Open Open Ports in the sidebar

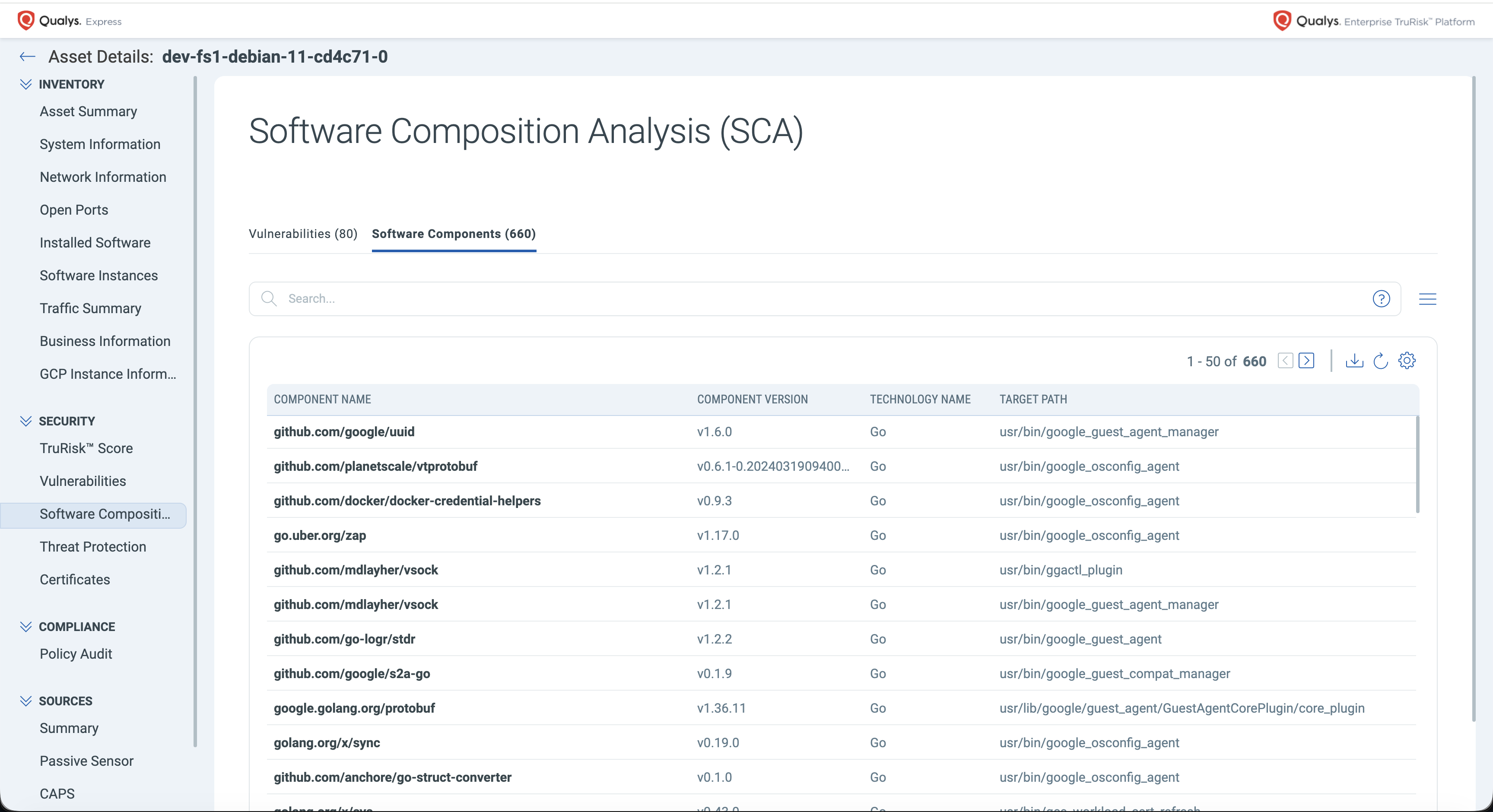73,210
